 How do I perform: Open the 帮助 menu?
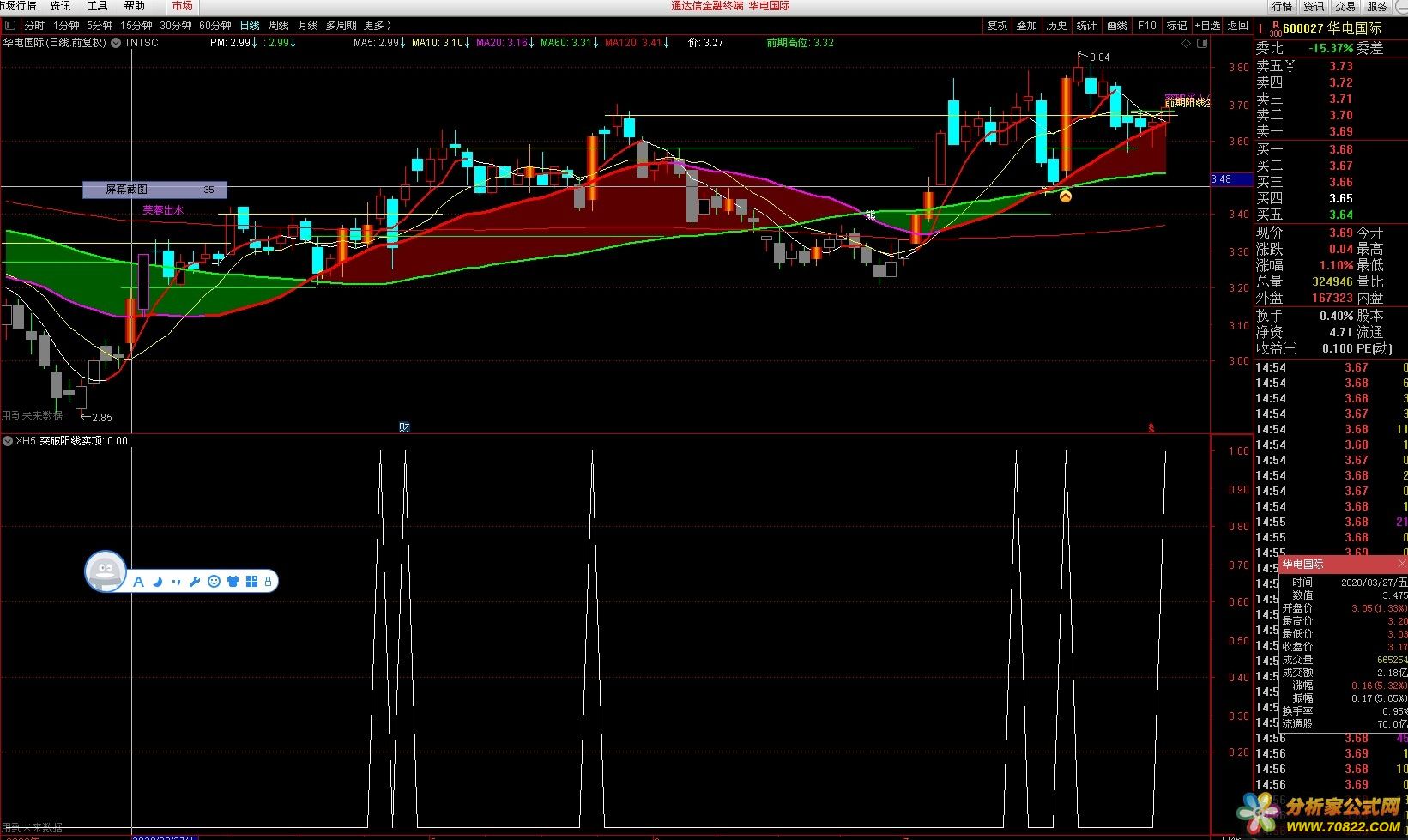coord(135,6)
